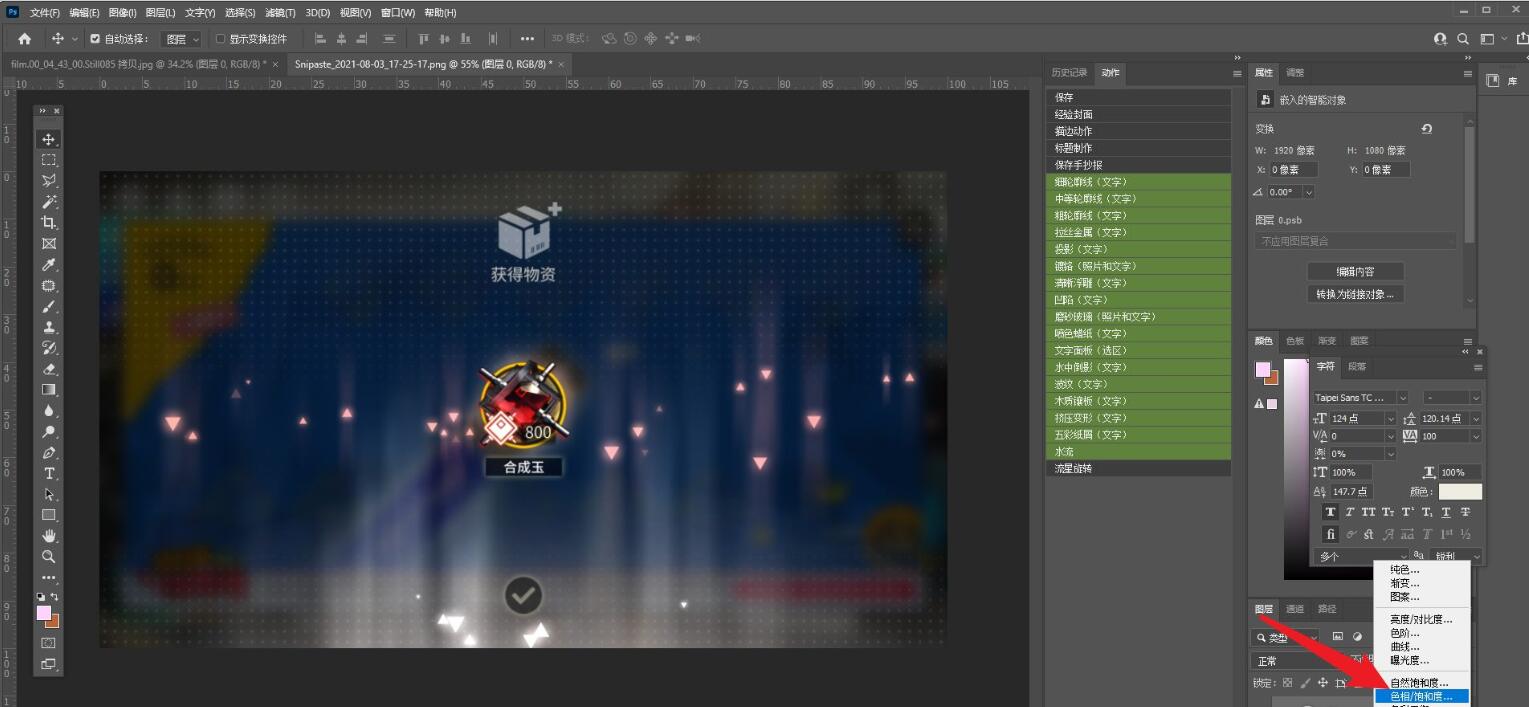Toggle Small Caps text style
This screenshot has height=707, width=1529.
click(1388, 512)
